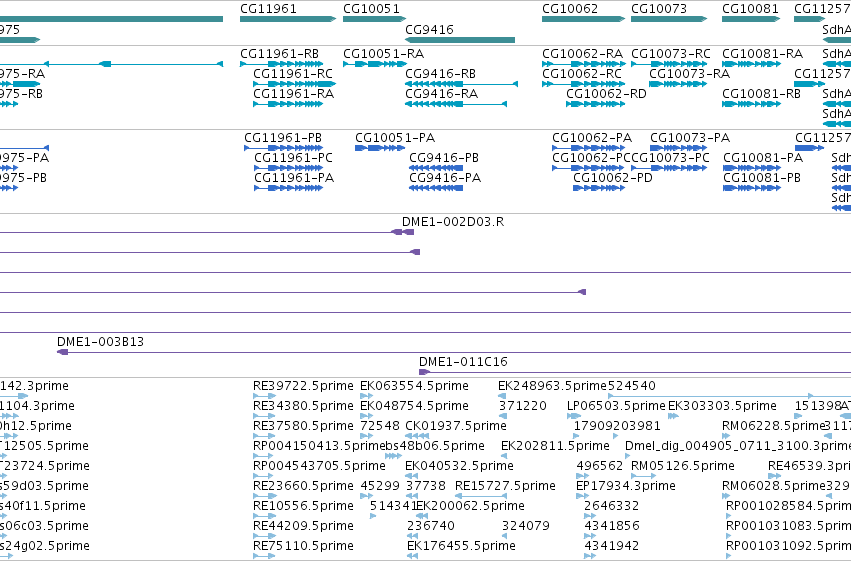
Task: Select EST RE44209.5prime
Action: [303, 526]
